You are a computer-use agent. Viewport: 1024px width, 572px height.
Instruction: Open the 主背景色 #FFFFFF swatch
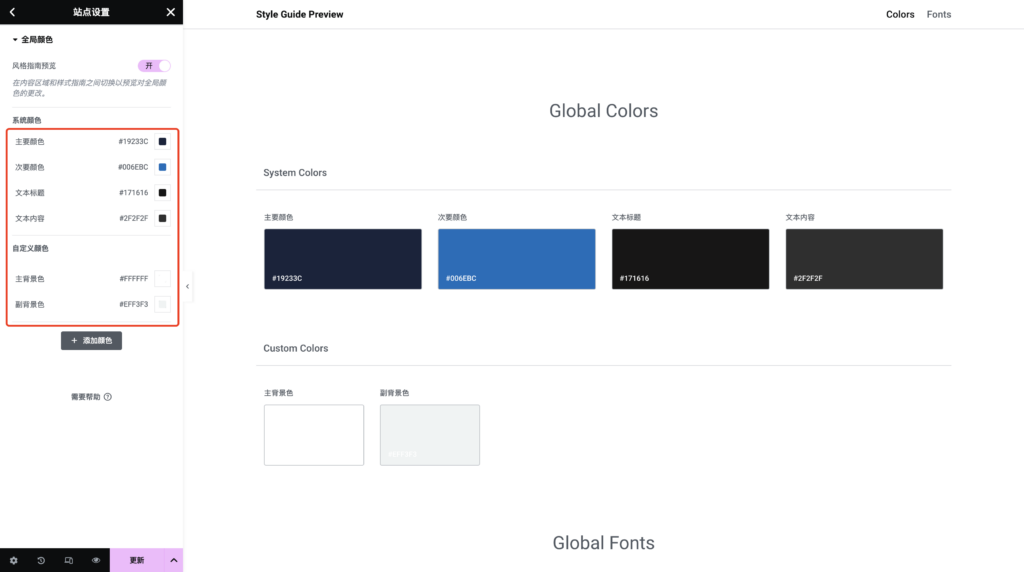pos(163,279)
